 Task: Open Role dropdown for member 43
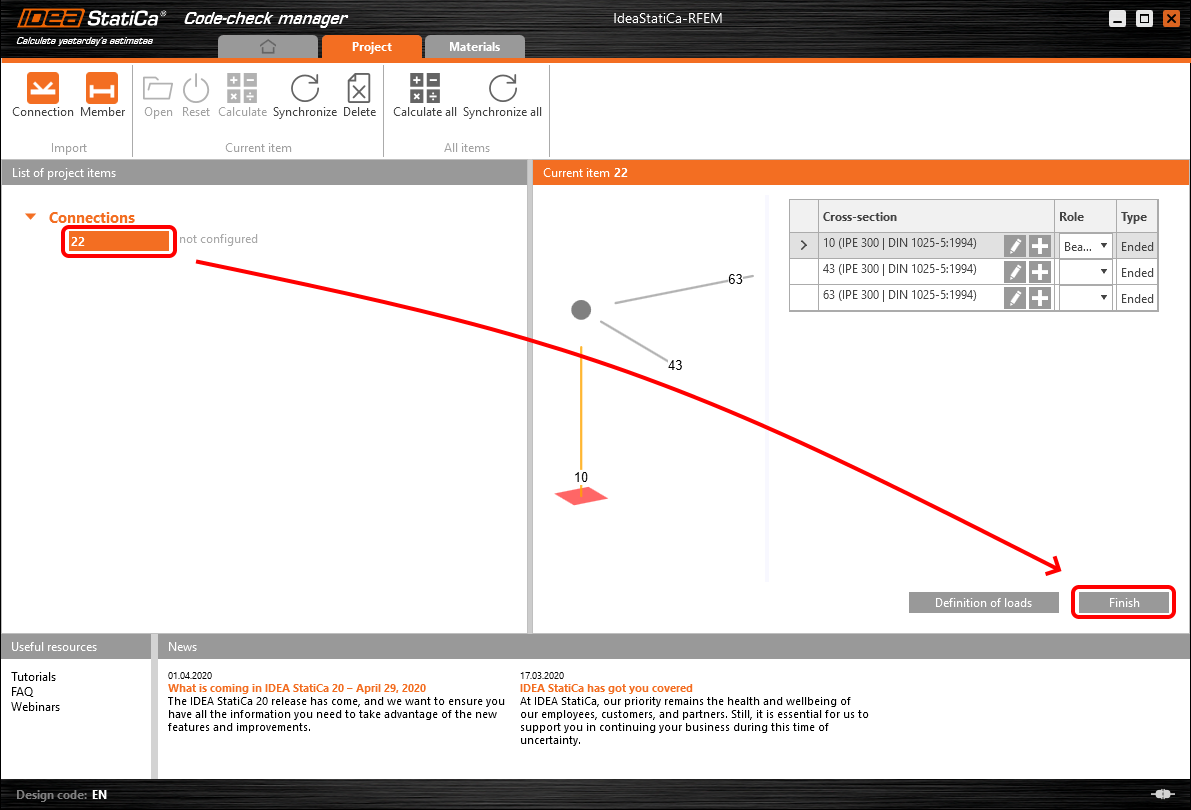[1086, 272]
